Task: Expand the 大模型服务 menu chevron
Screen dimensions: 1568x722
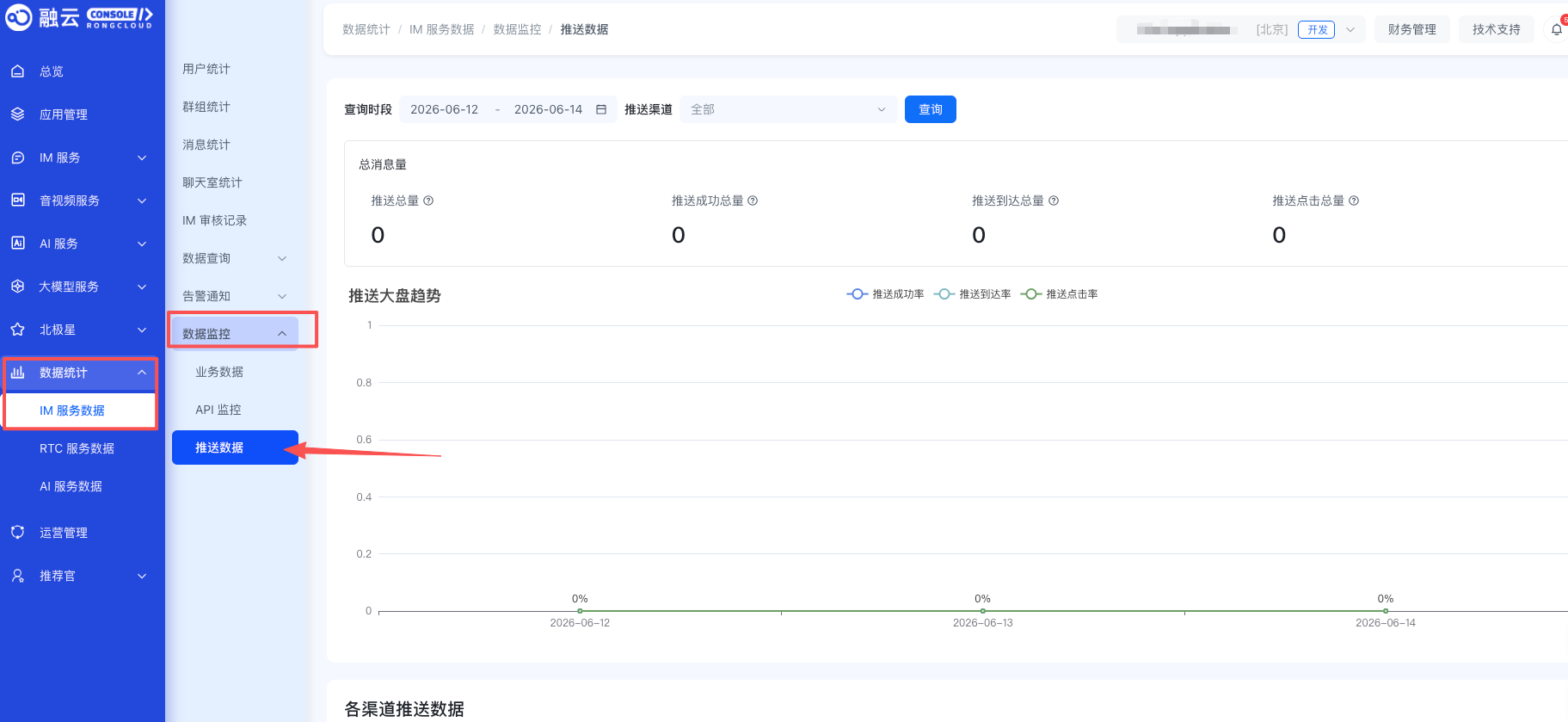Action: point(142,287)
